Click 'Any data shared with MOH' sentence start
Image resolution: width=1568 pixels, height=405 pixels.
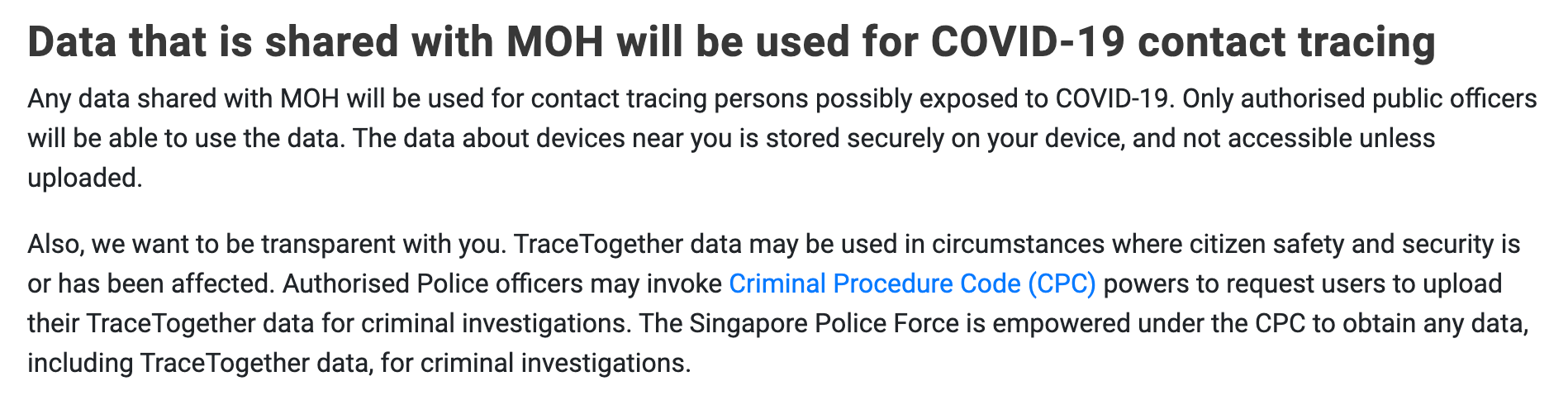pyautogui.click(x=183, y=99)
